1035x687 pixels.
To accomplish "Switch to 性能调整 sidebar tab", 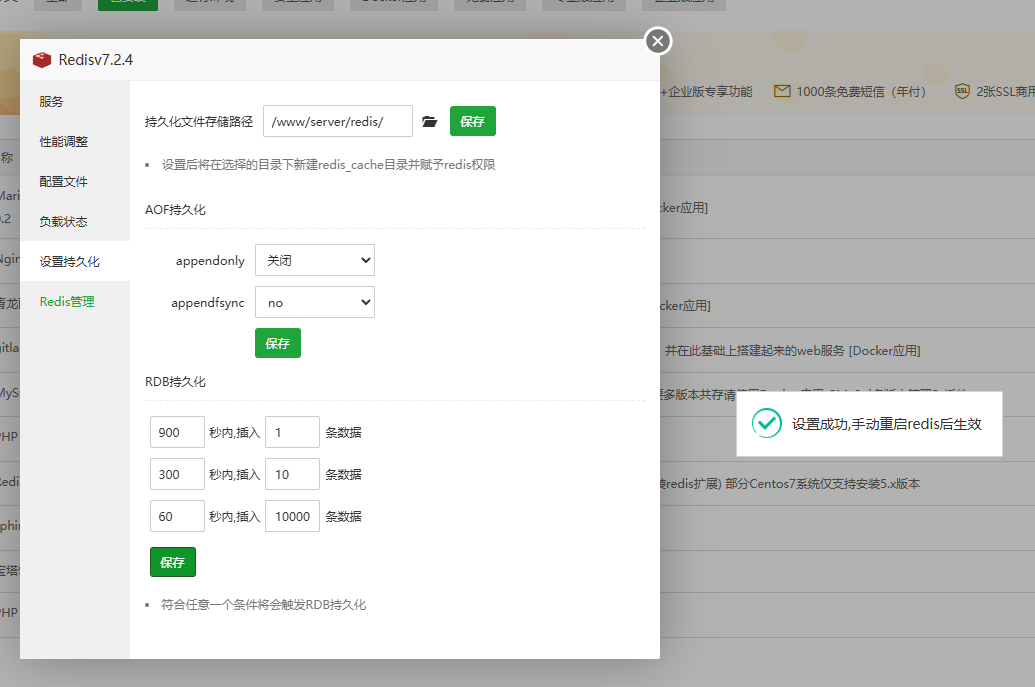I will click(75, 141).
